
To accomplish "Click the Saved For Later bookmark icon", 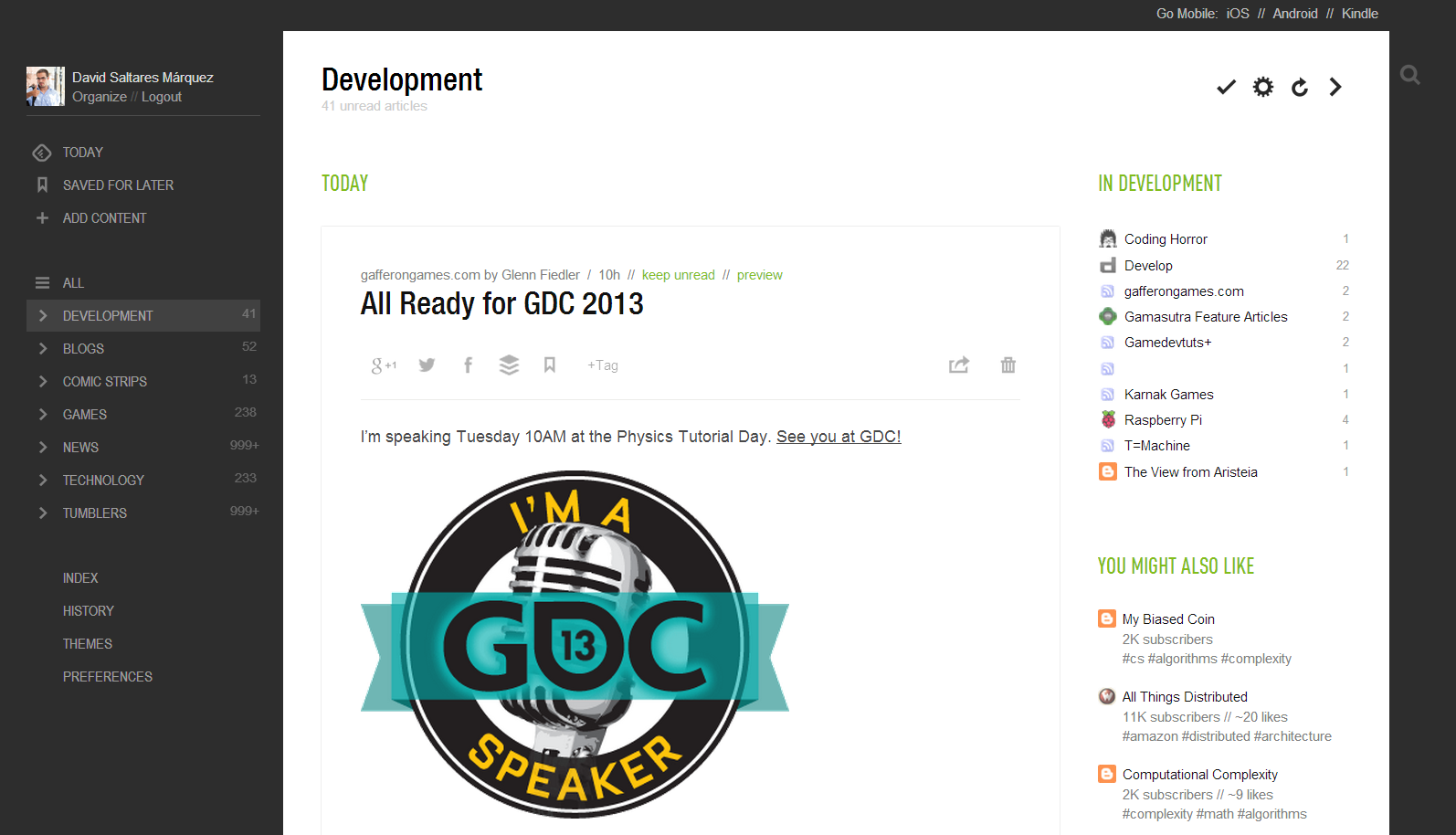I will coord(42,185).
